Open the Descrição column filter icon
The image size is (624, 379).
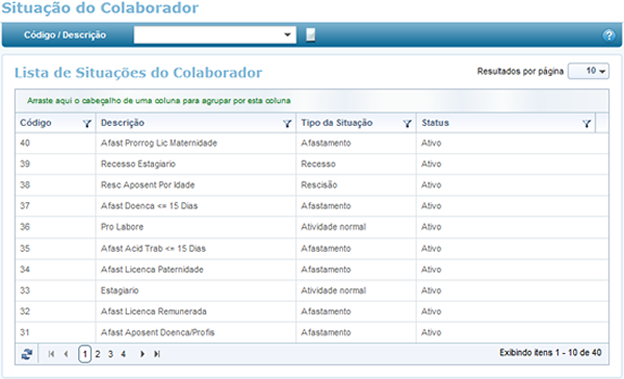tap(287, 124)
